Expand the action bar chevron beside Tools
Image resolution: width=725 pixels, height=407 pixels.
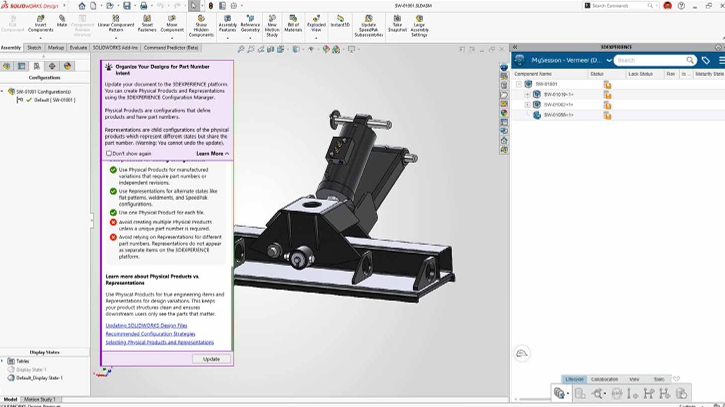pos(676,379)
